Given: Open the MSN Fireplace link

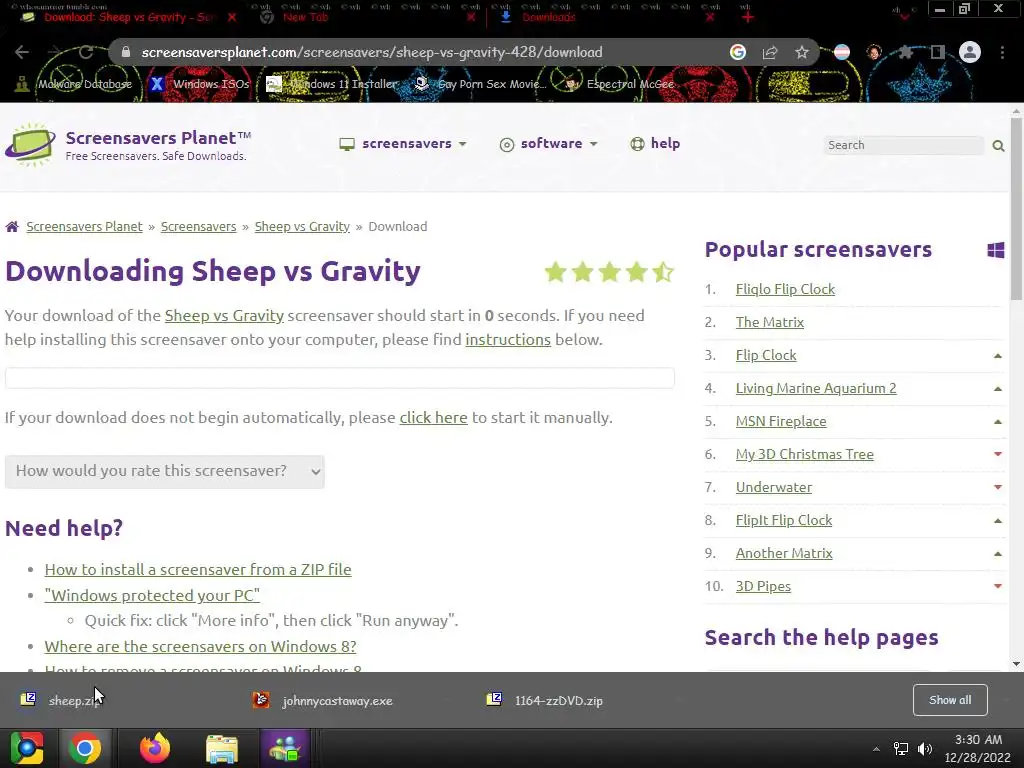Looking at the screenshot, I should (781, 421).
